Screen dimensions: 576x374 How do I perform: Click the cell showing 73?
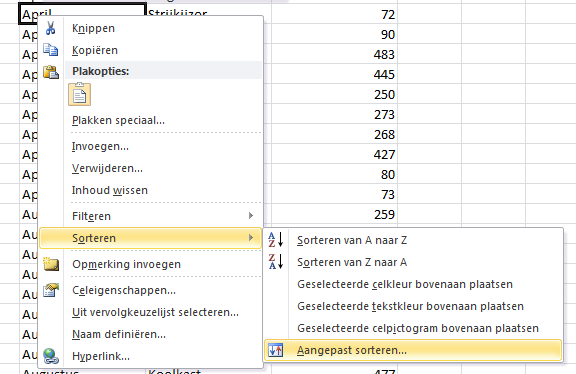tap(334, 194)
